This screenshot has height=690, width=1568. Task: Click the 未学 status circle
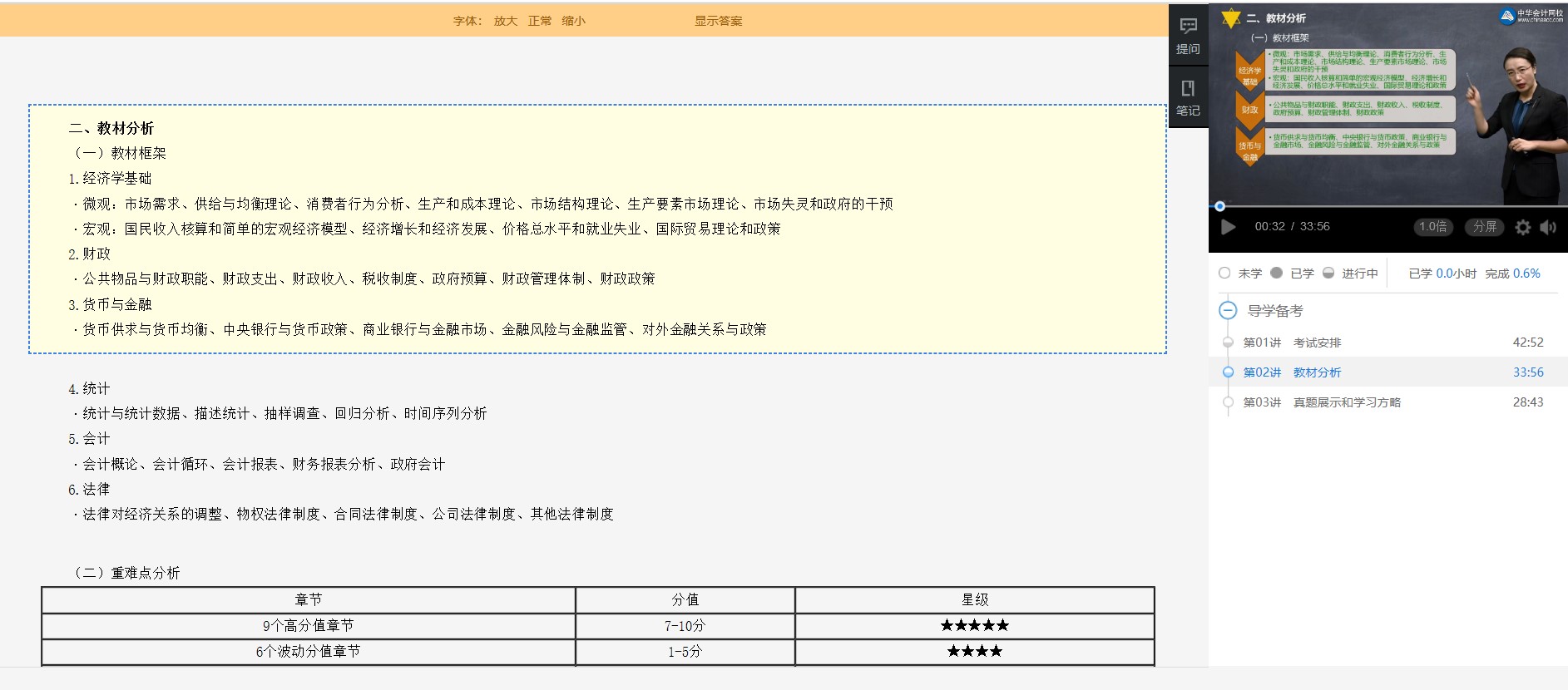pos(1224,273)
